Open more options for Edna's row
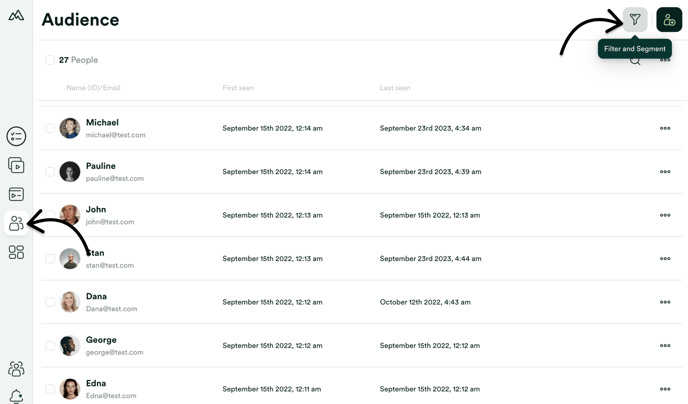 tap(665, 389)
